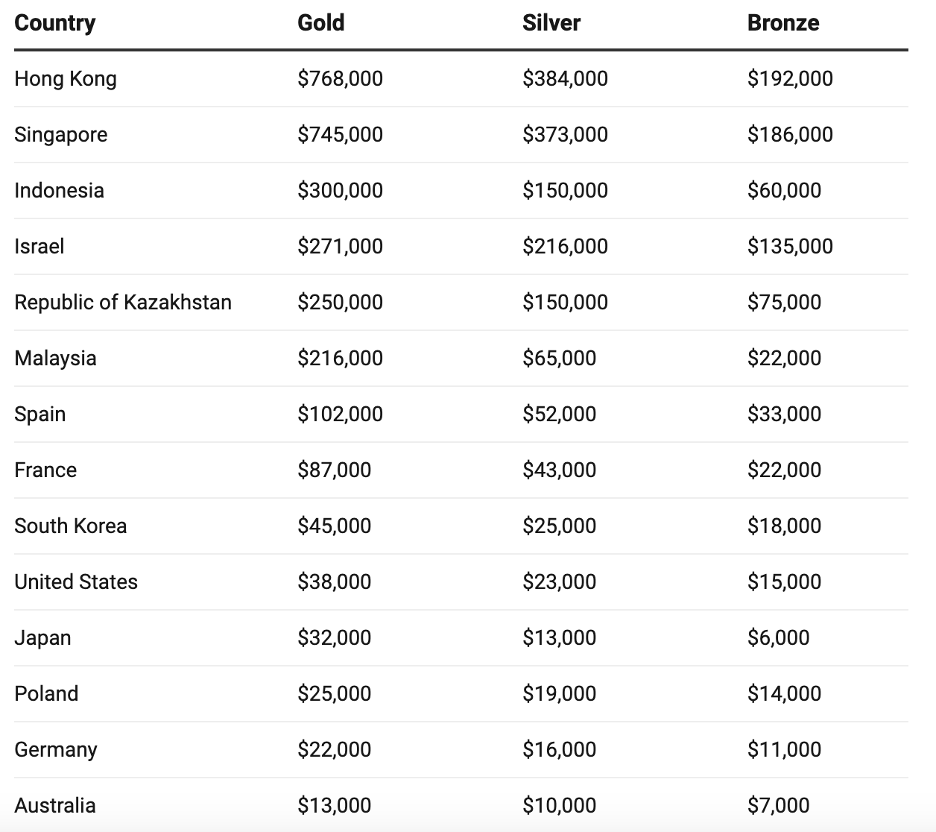Click the Germany country cell
Viewport: 936px width, 832px height.
(x=56, y=751)
